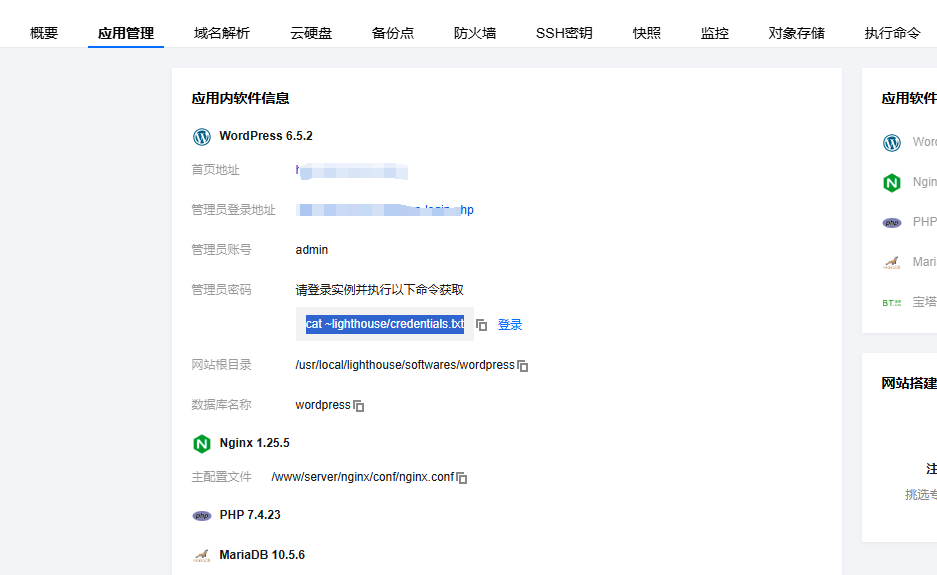Open the 概要 tab
937x575 pixels.
click(x=44, y=33)
